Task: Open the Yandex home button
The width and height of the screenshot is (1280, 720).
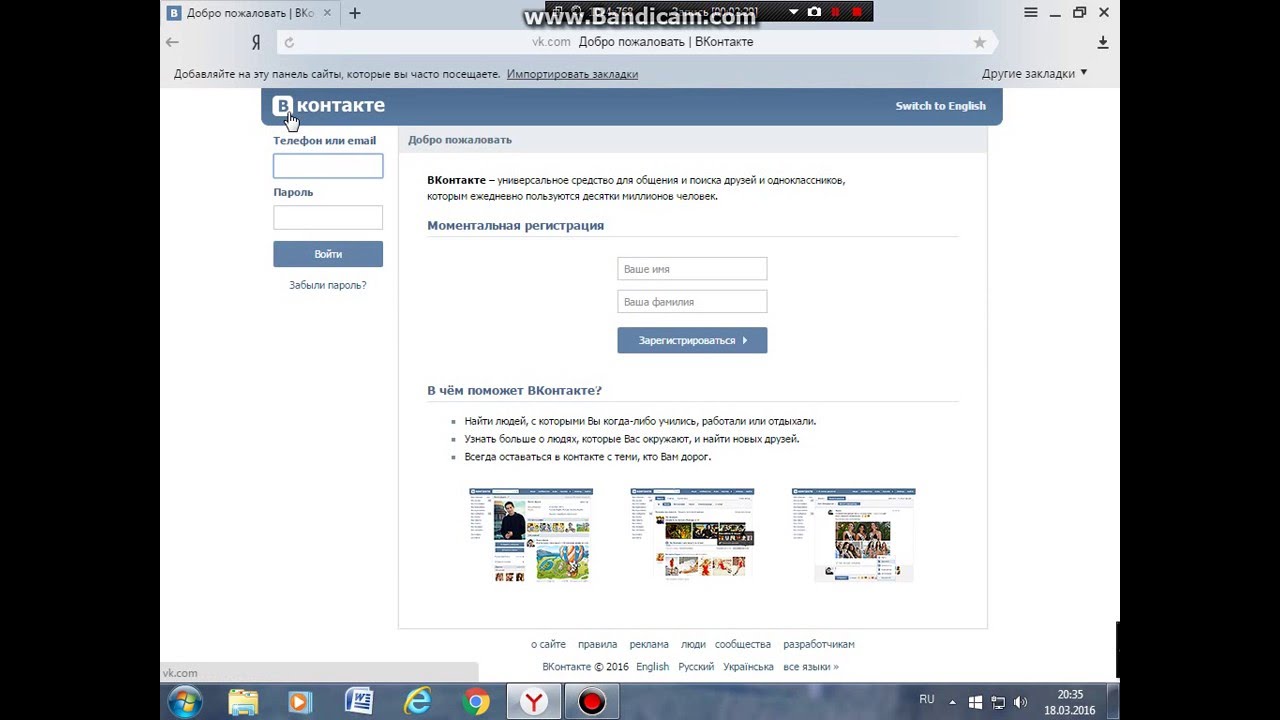Action: pos(256,42)
